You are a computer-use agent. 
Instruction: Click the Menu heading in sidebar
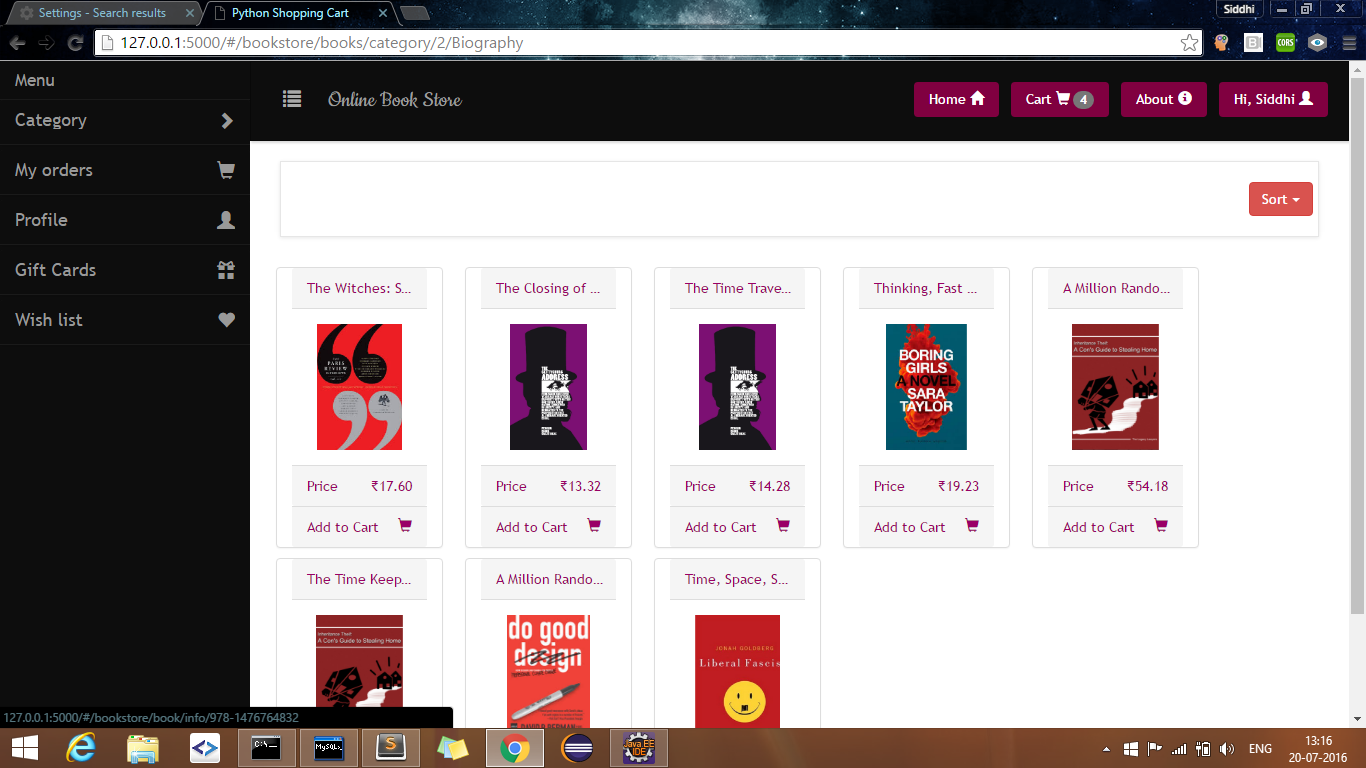[x=35, y=80]
